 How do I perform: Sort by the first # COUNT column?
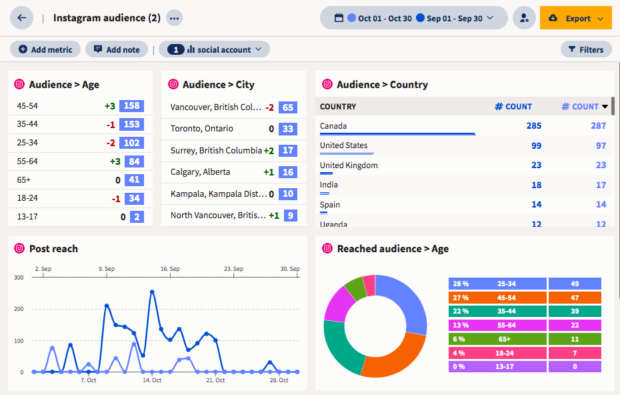coord(513,106)
